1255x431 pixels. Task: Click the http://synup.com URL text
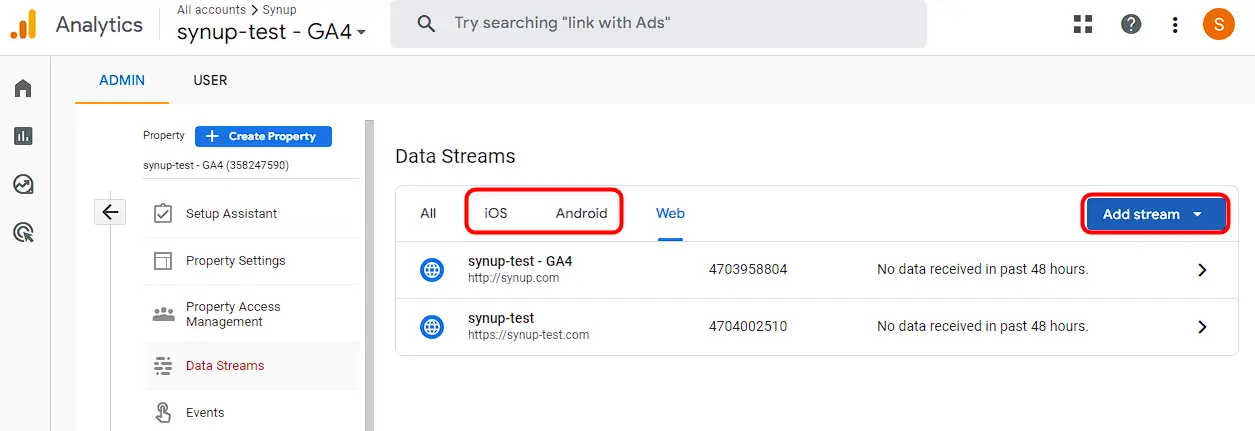[x=513, y=279]
